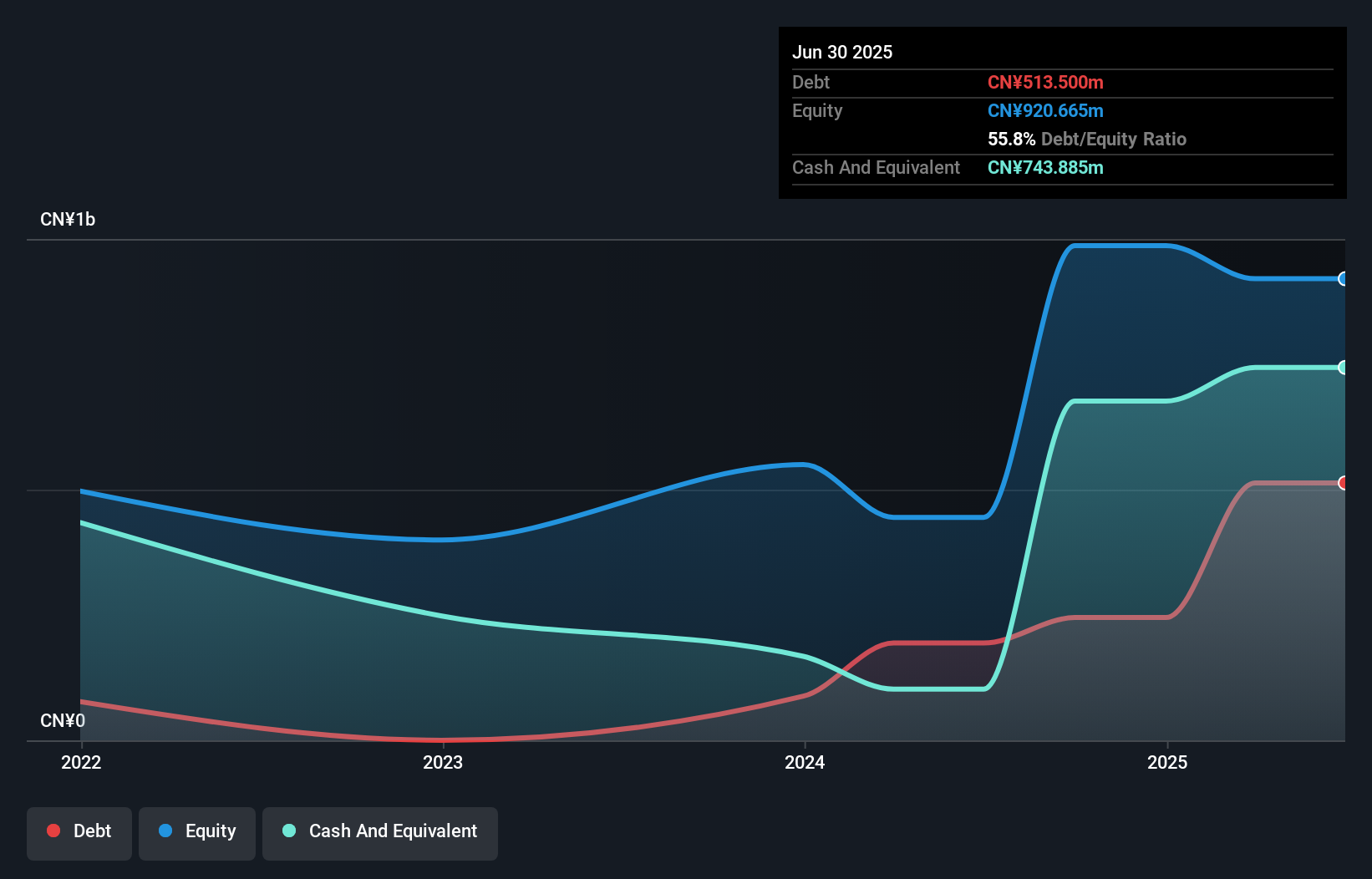Select the teal Cash endpoint marker on chart

pyautogui.click(x=1344, y=368)
